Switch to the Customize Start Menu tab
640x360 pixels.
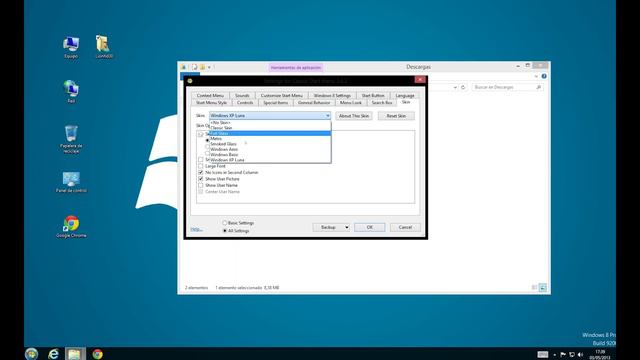pyautogui.click(x=282, y=95)
